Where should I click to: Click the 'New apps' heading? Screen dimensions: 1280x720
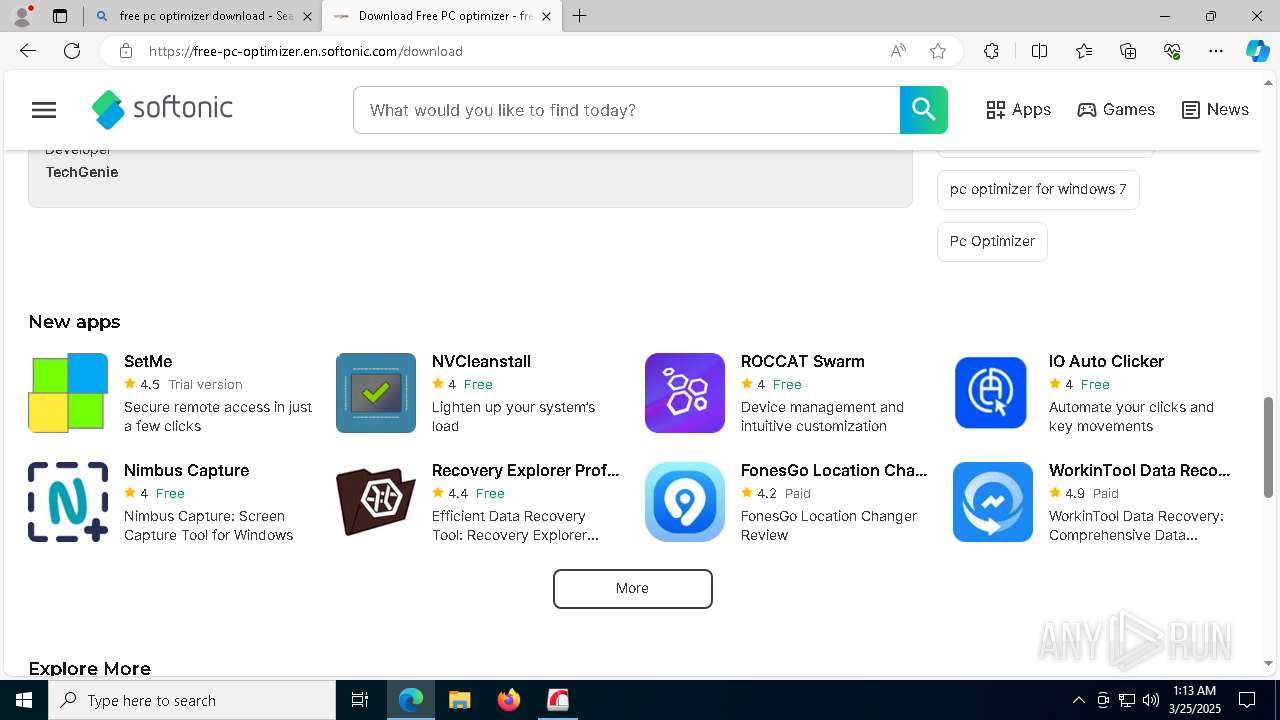pyautogui.click(x=75, y=322)
